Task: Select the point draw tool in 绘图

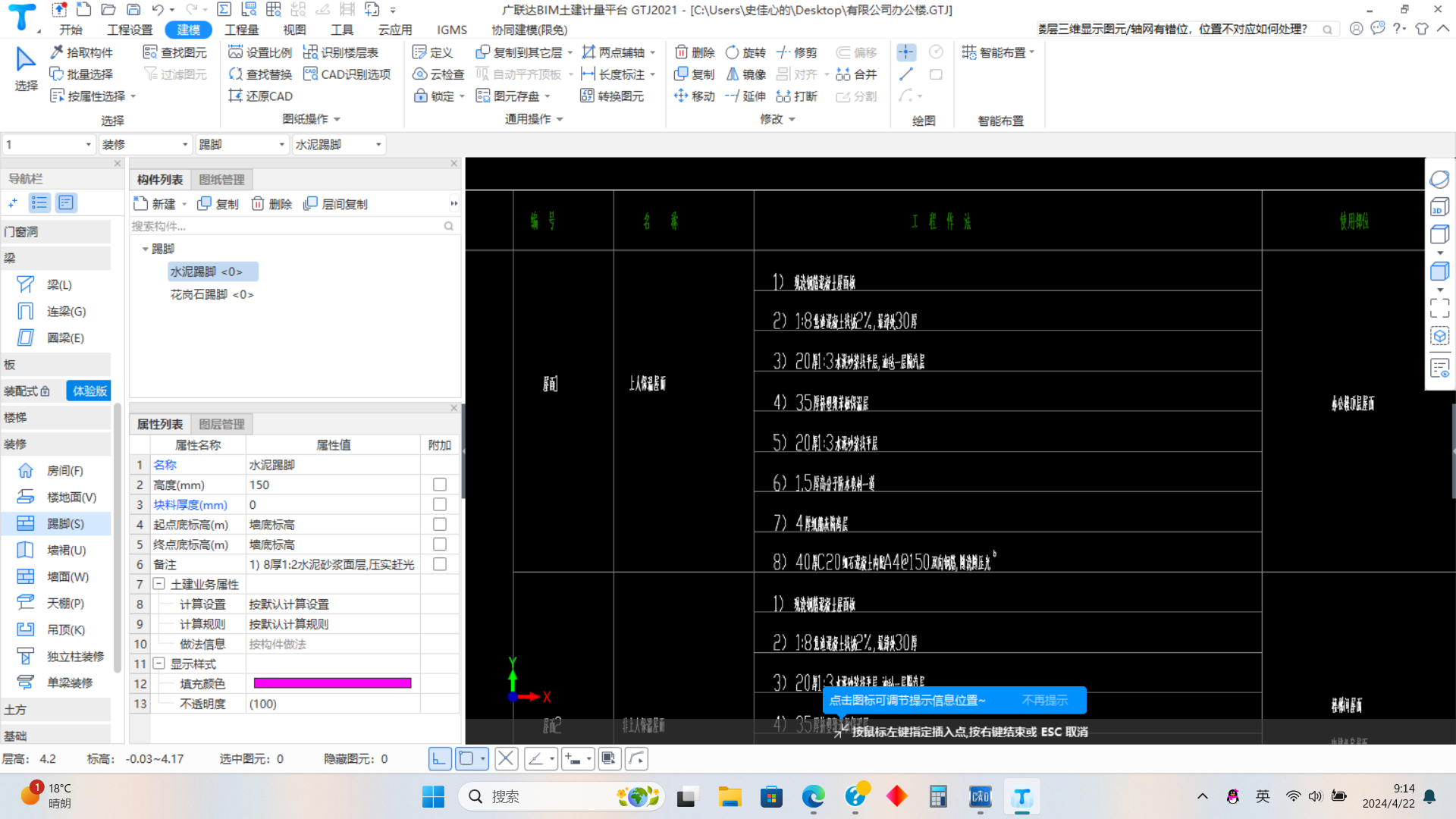Action: coord(906,52)
